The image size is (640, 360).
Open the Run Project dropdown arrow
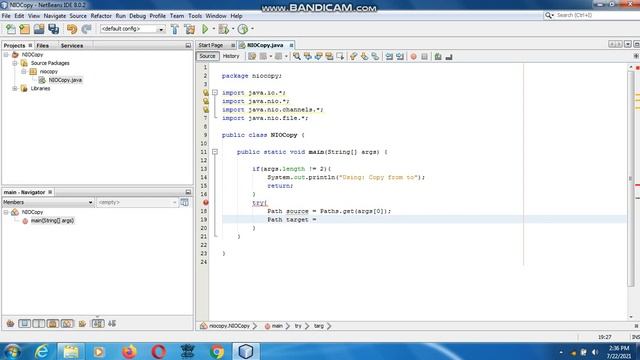(x=213, y=29)
